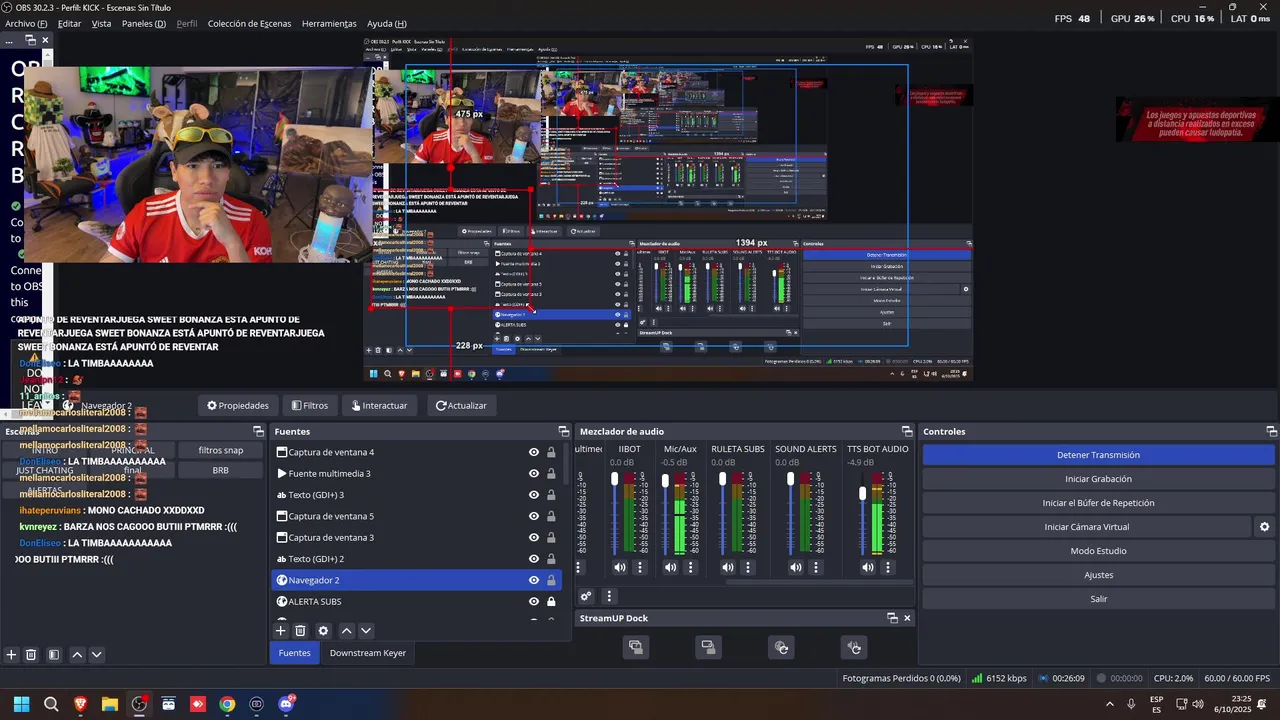1280x720 pixels.
Task: Open virtual camera settings gear
Action: (1264, 527)
